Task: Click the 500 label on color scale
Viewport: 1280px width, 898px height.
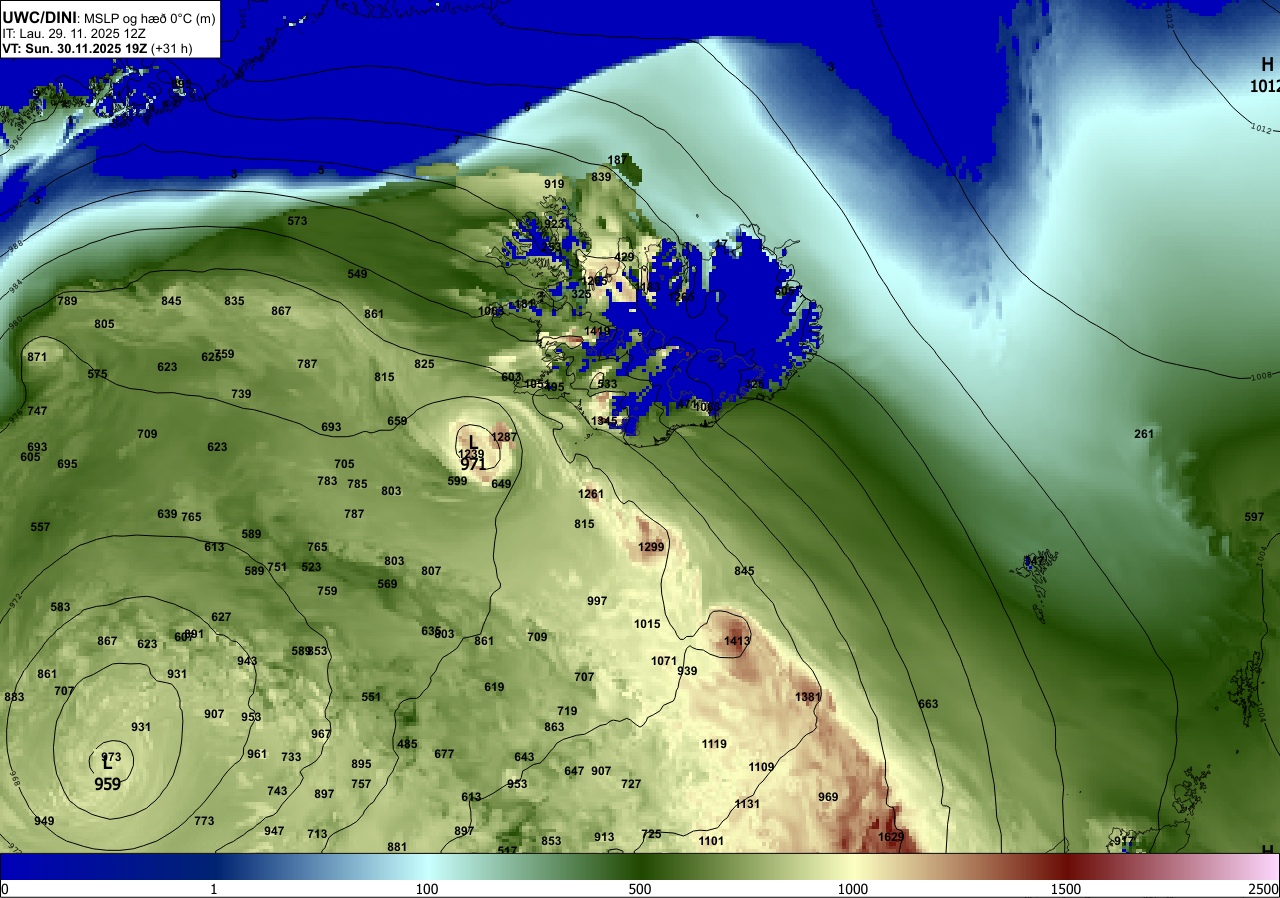Action: 640,889
